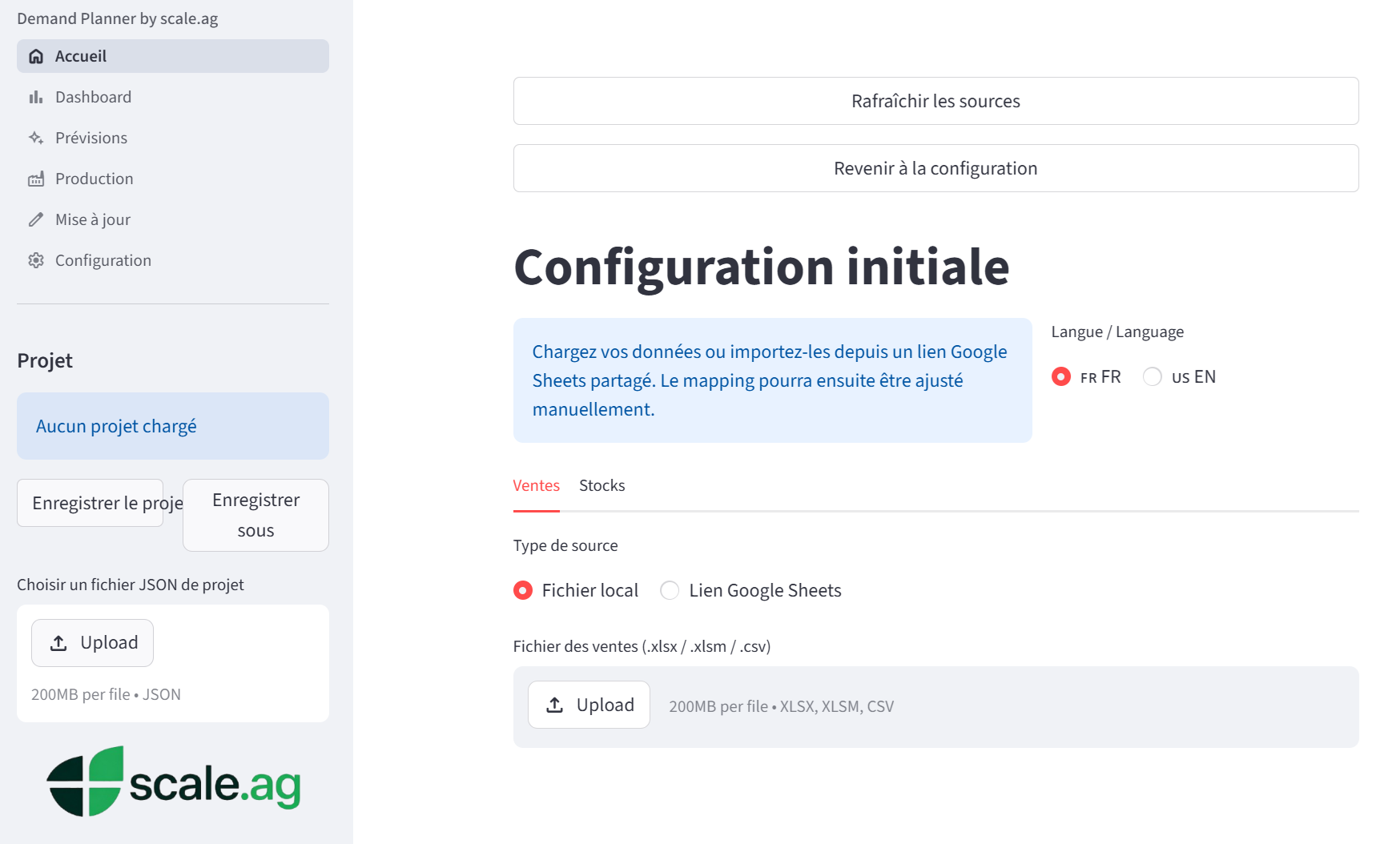The width and height of the screenshot is (1400, 844).
Task: Click the bar chart icon for Dashboard
Action: [x=36, y=97]
